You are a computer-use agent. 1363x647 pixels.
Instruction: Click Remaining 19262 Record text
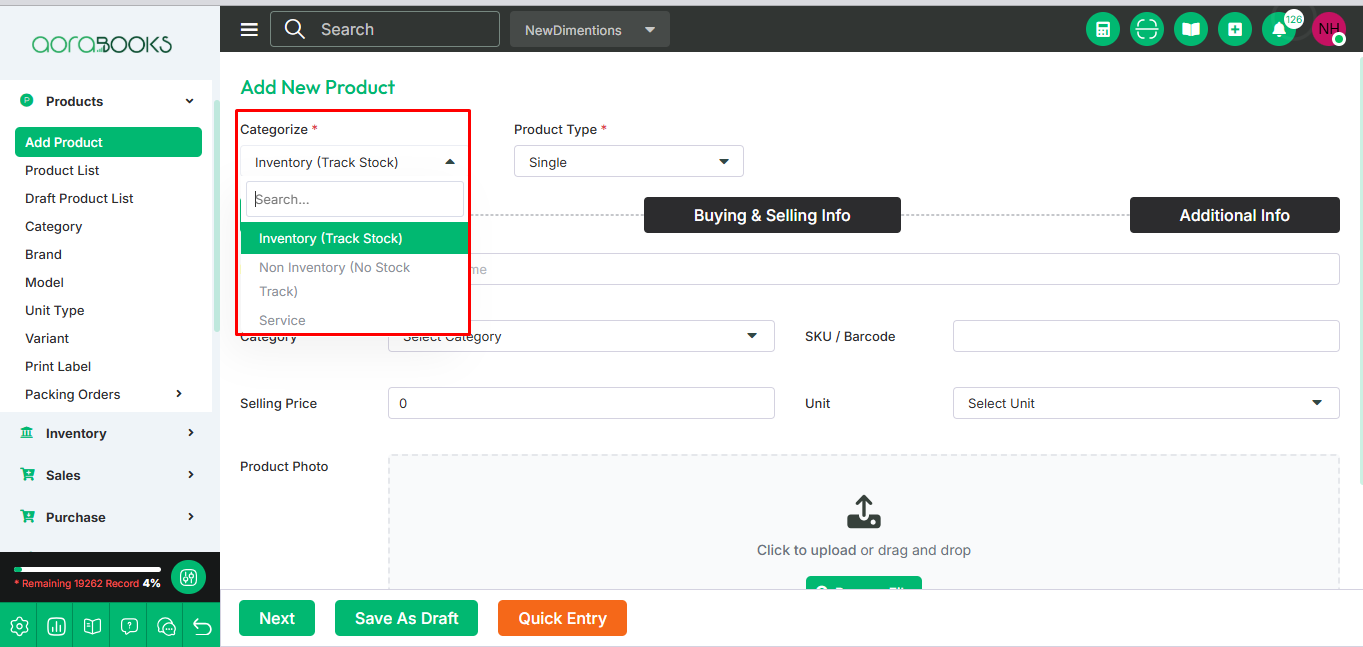(x=76, y=583)
